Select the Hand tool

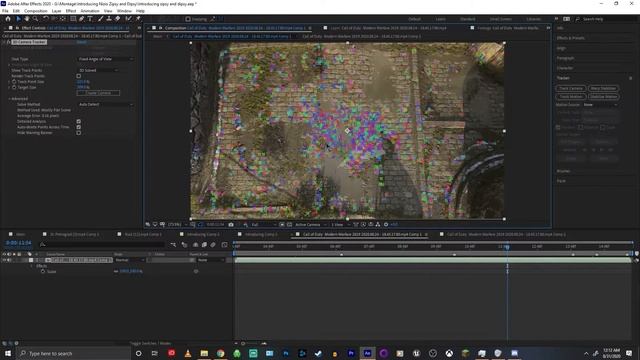click(27, 19)
